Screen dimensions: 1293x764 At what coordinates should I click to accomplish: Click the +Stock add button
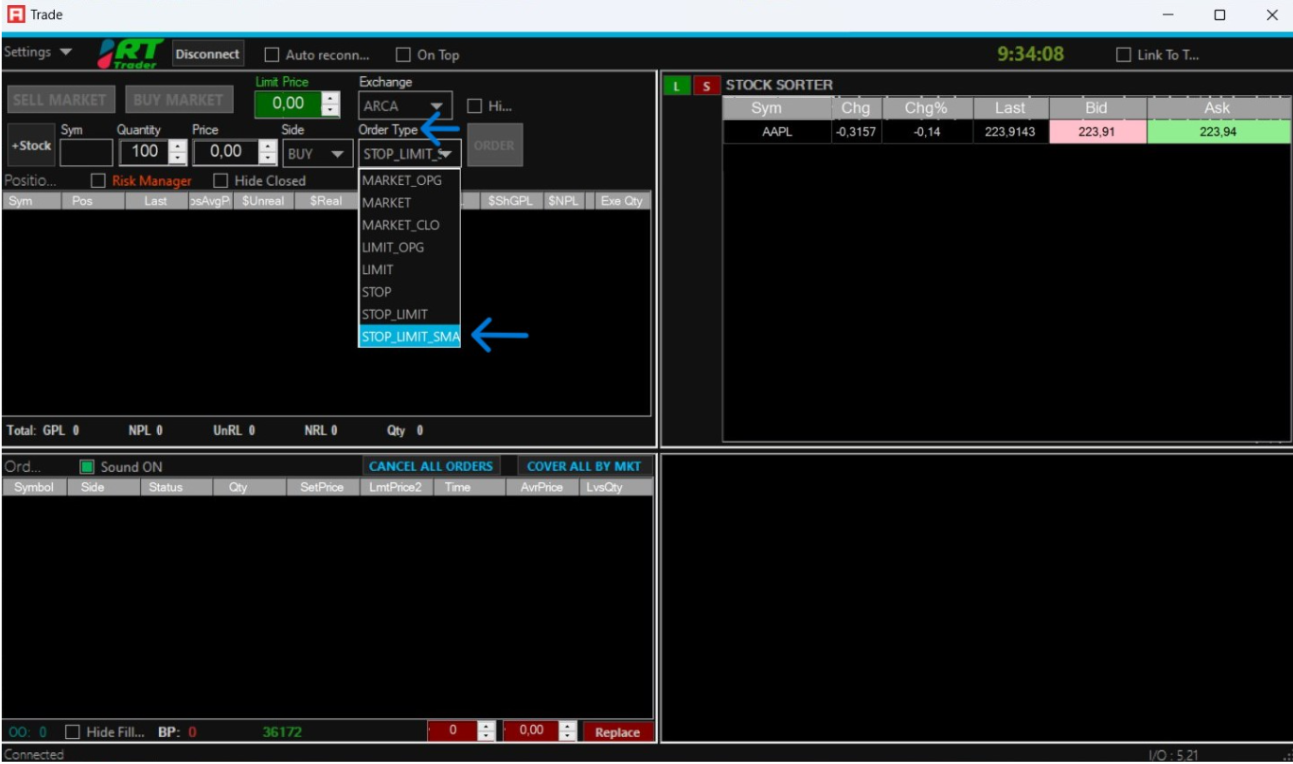coord(31,146)
